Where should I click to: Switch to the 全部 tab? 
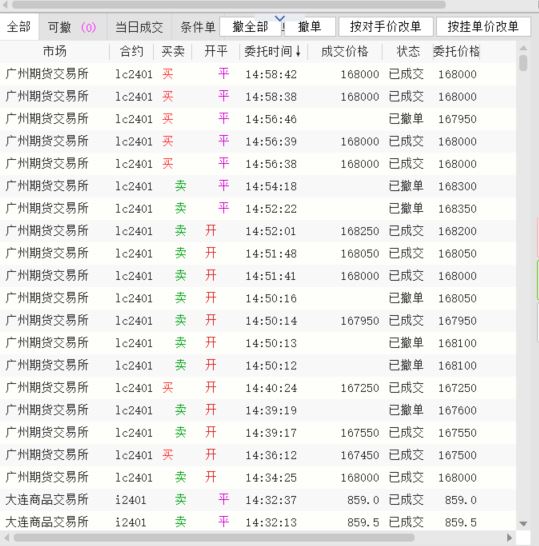click(x=19, y=27)
